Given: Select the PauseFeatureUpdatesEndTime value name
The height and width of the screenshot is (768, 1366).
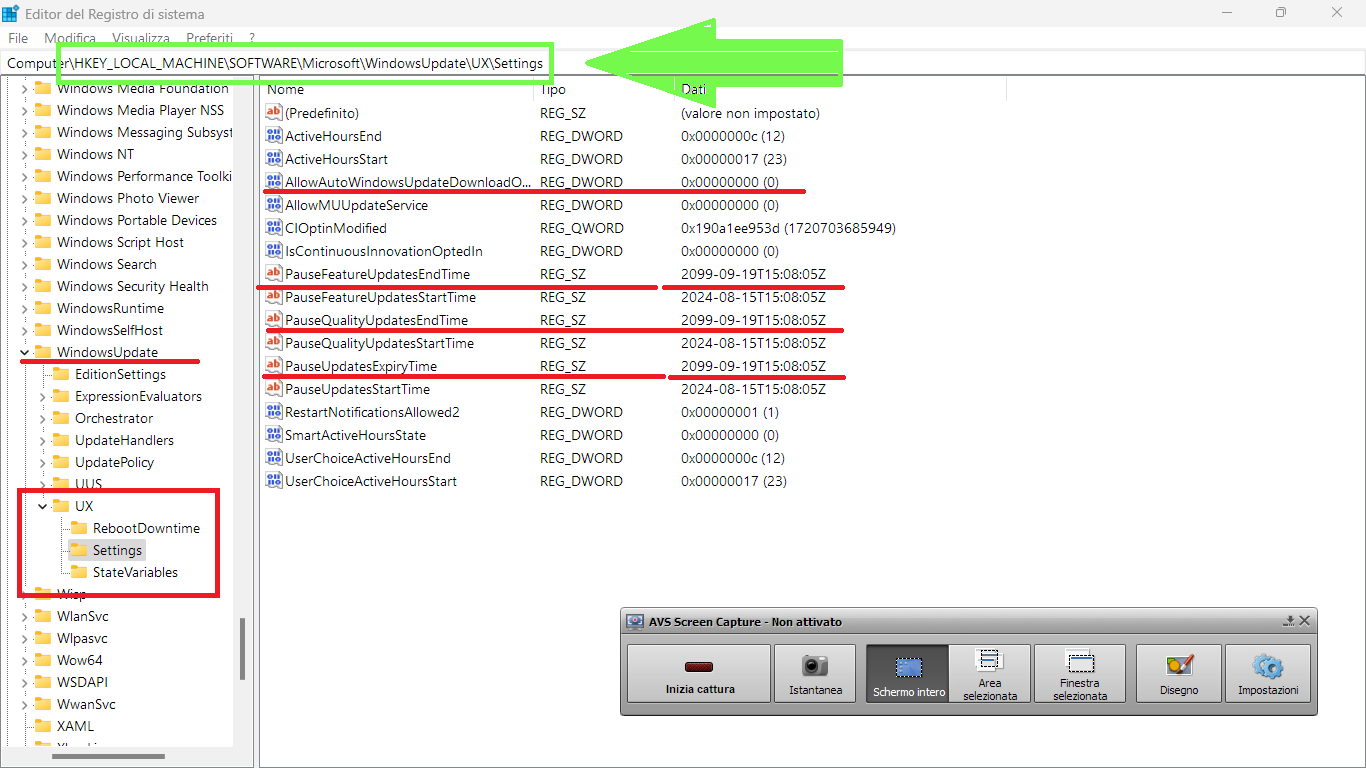Looking at the screenshot, I should (377, 274).
